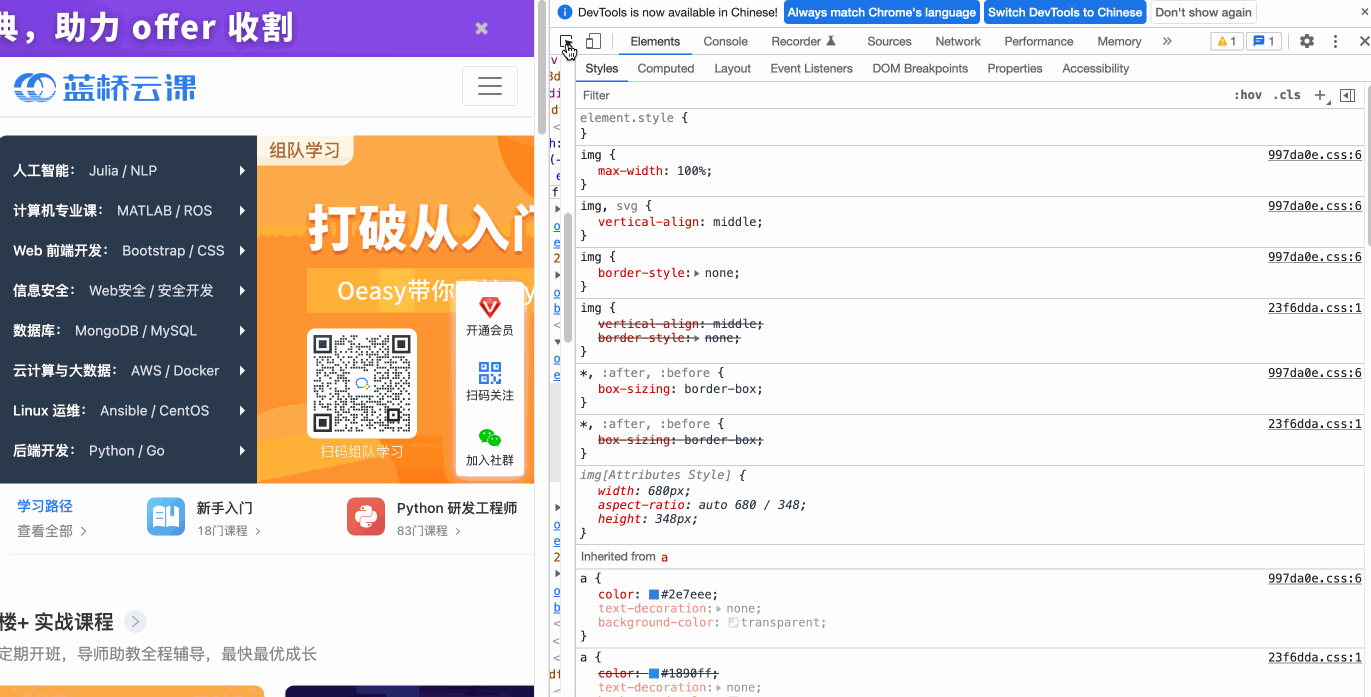The image size is (1371, 697).
Task: Expand border-style: none shorthand triangle
Action: (x=697, y=273)
